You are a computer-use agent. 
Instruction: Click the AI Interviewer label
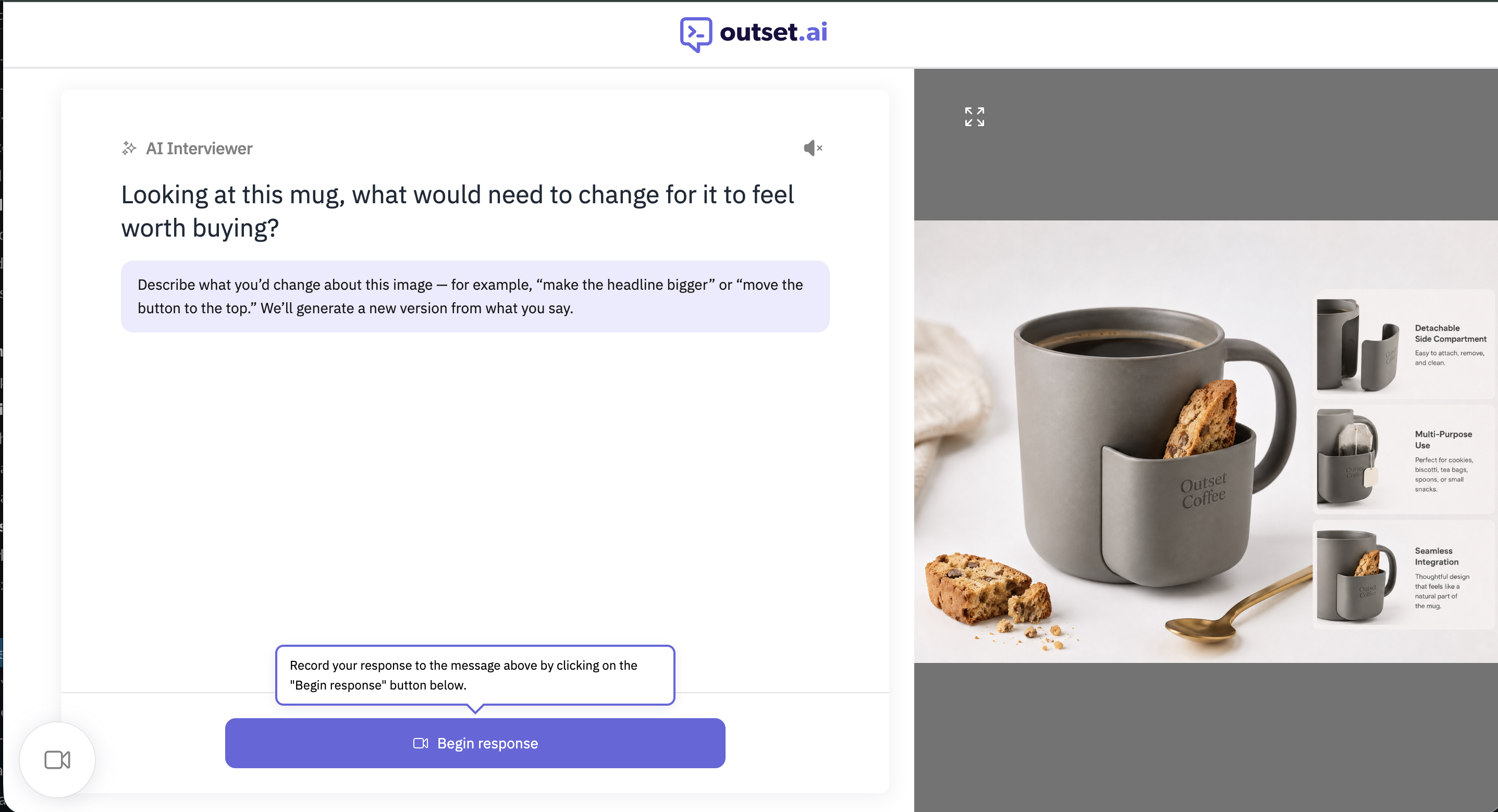199,149
